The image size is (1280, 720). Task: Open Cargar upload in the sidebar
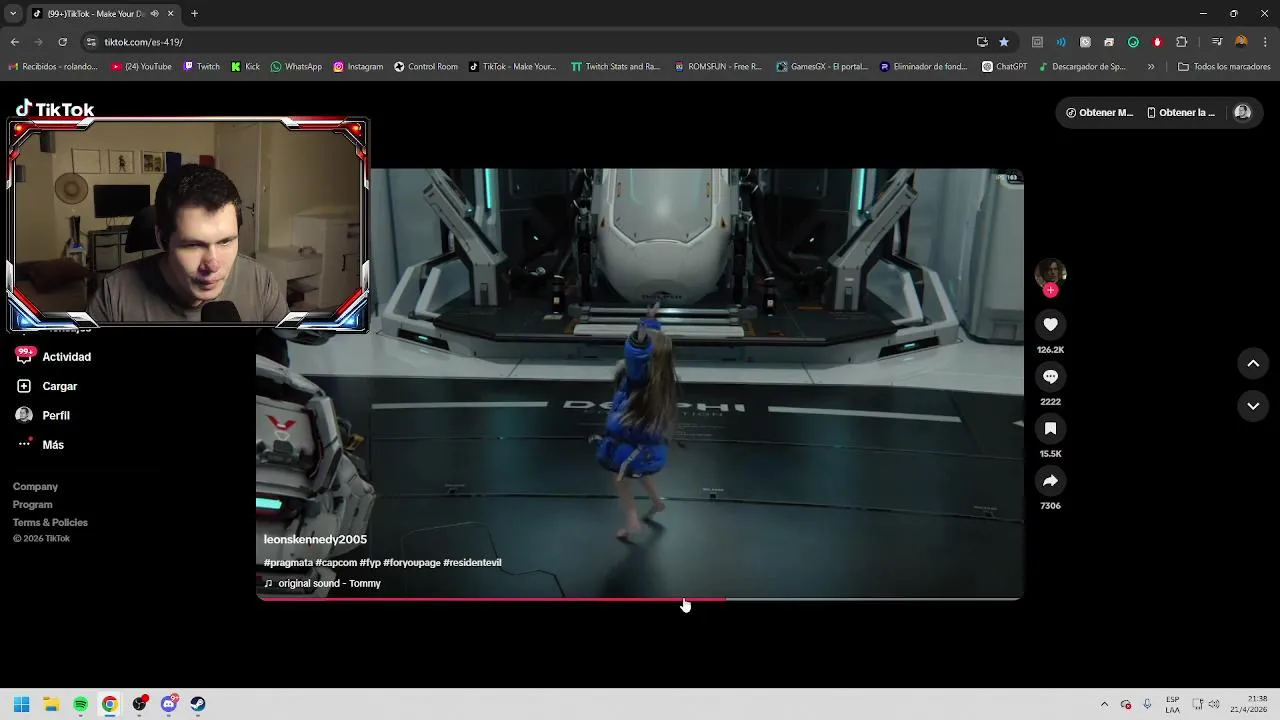(x=59, y=386)
